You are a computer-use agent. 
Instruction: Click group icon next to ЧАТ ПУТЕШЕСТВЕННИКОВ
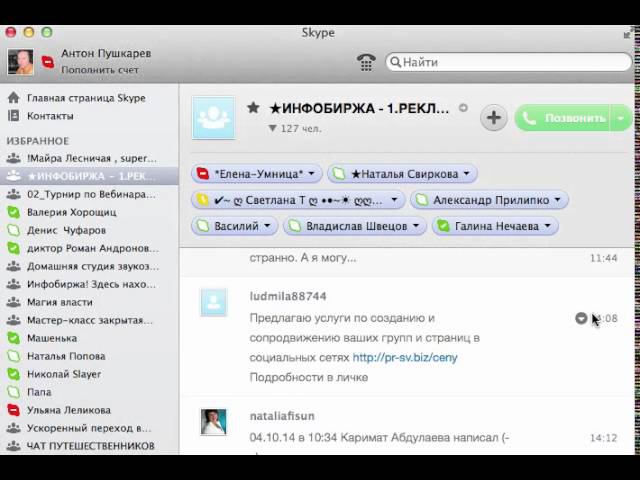(x=13, y=445)
